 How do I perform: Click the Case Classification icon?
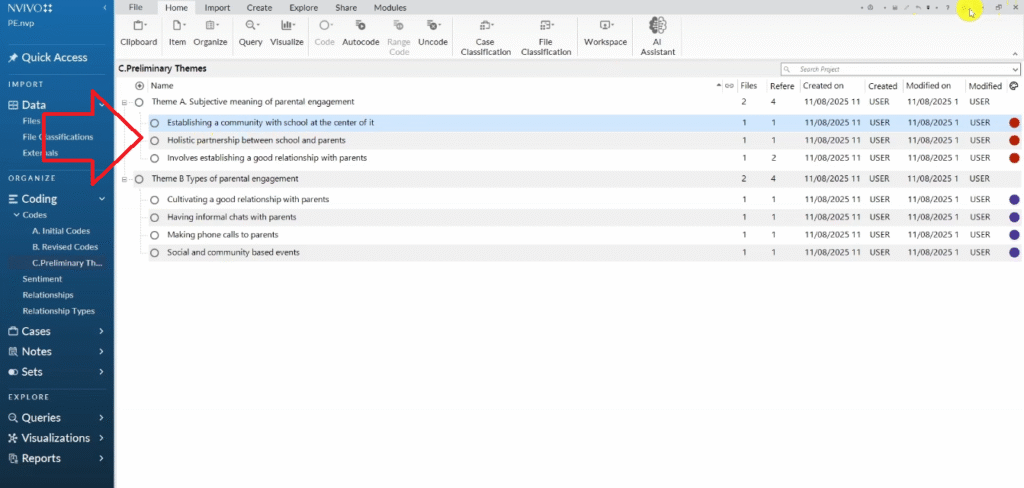coord(486,36)
